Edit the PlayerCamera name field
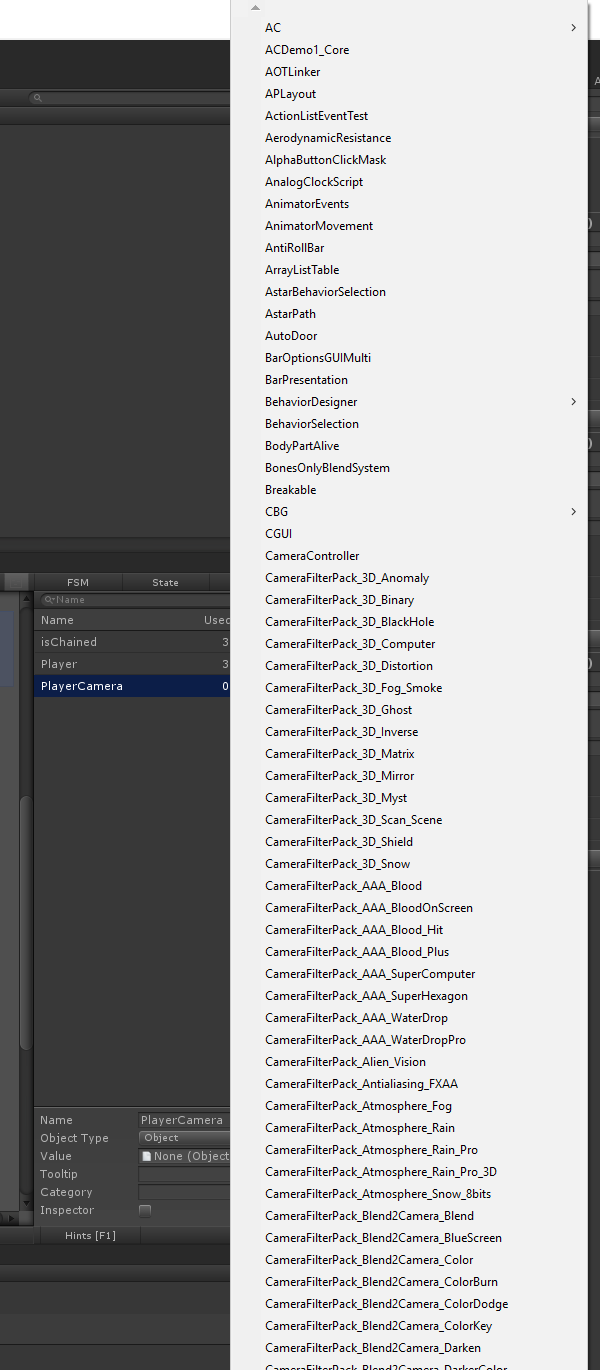 pos(184,1120)
